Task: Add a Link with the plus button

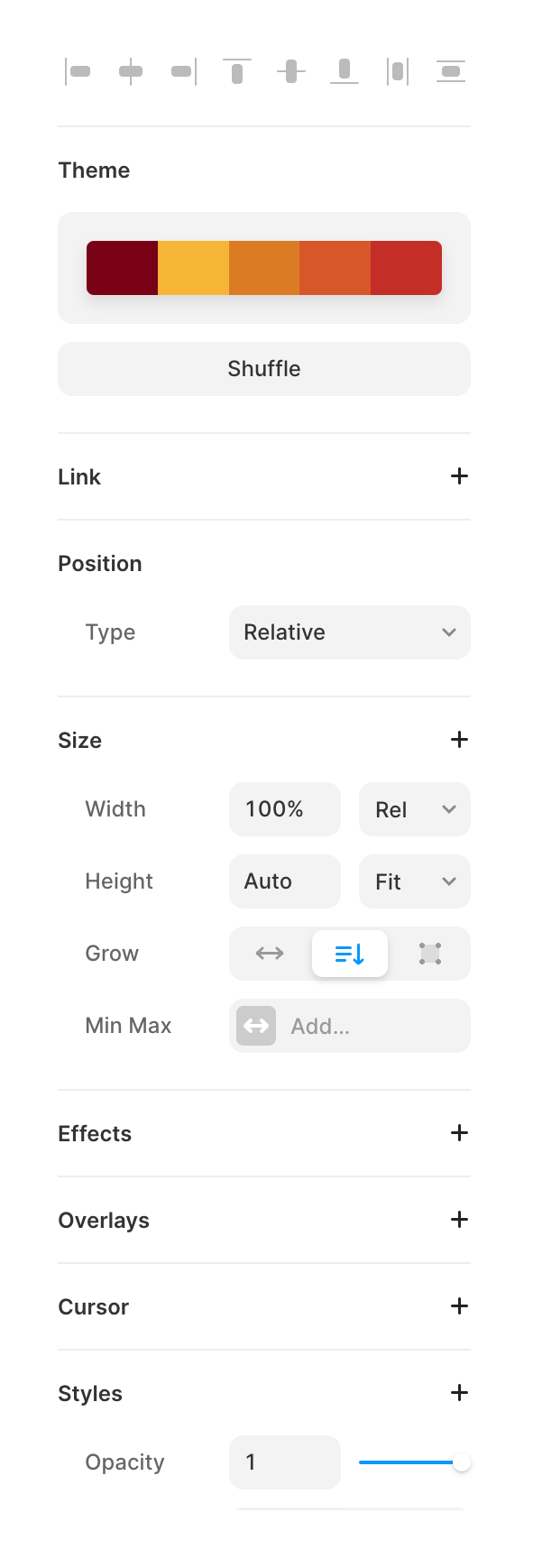Action: click(460, 476)
